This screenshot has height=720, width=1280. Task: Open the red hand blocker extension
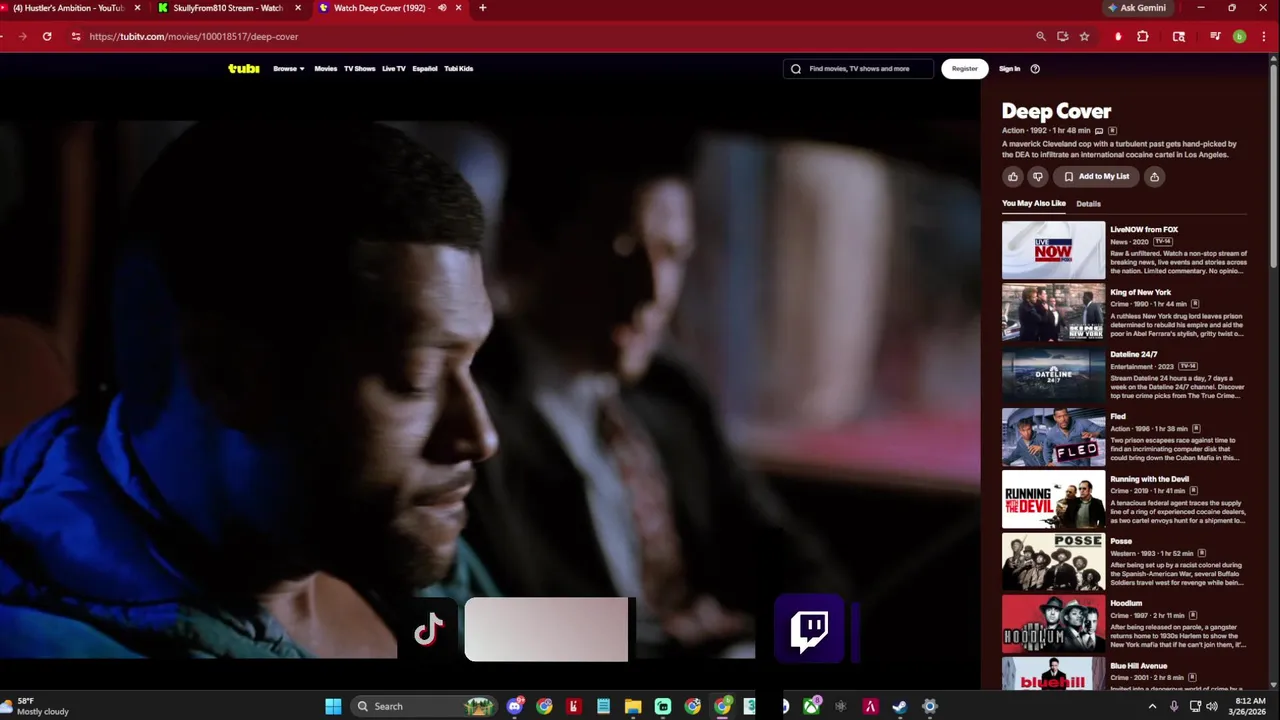[x=1118, y=36]
